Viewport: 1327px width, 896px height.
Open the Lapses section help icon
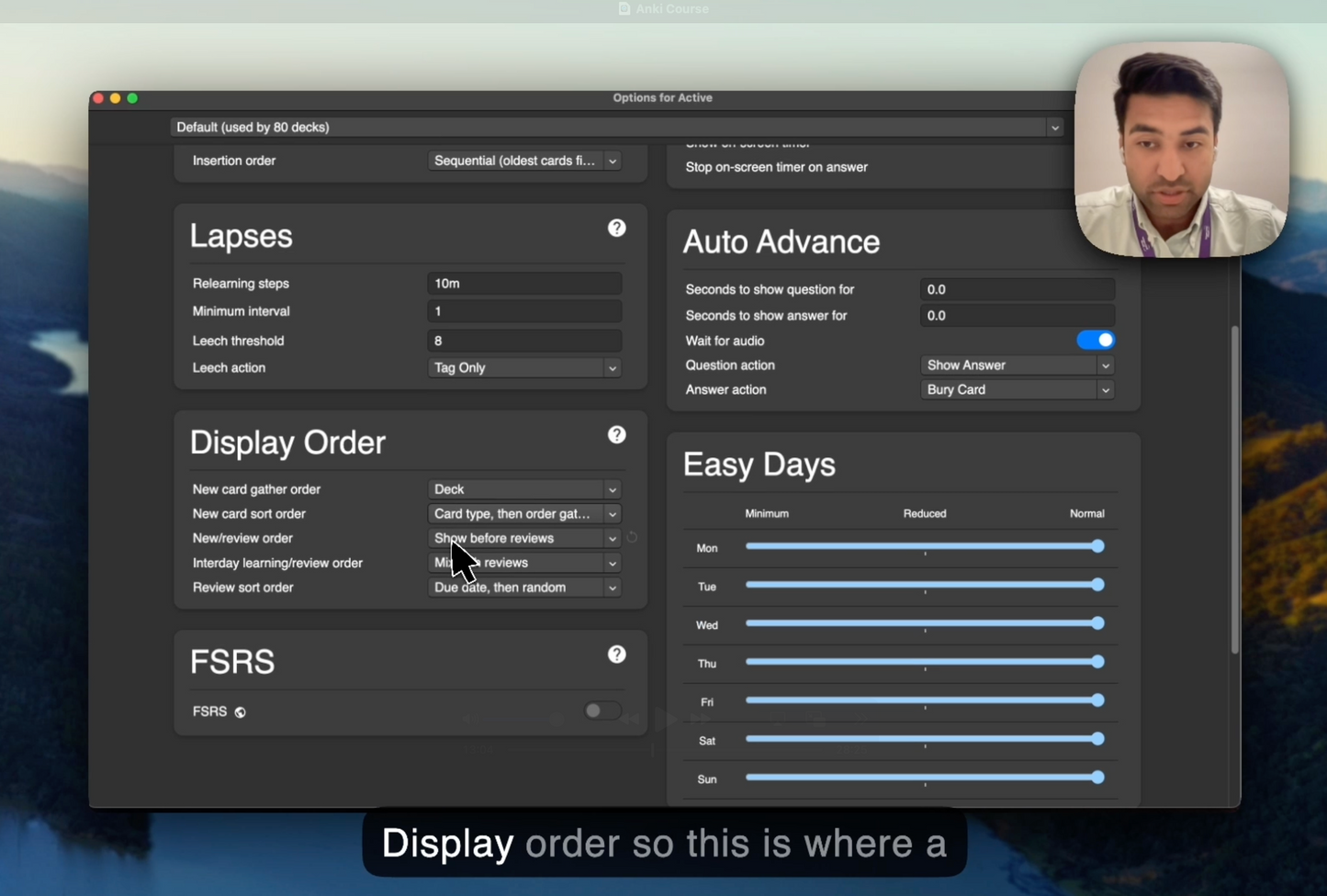[616, 228]
